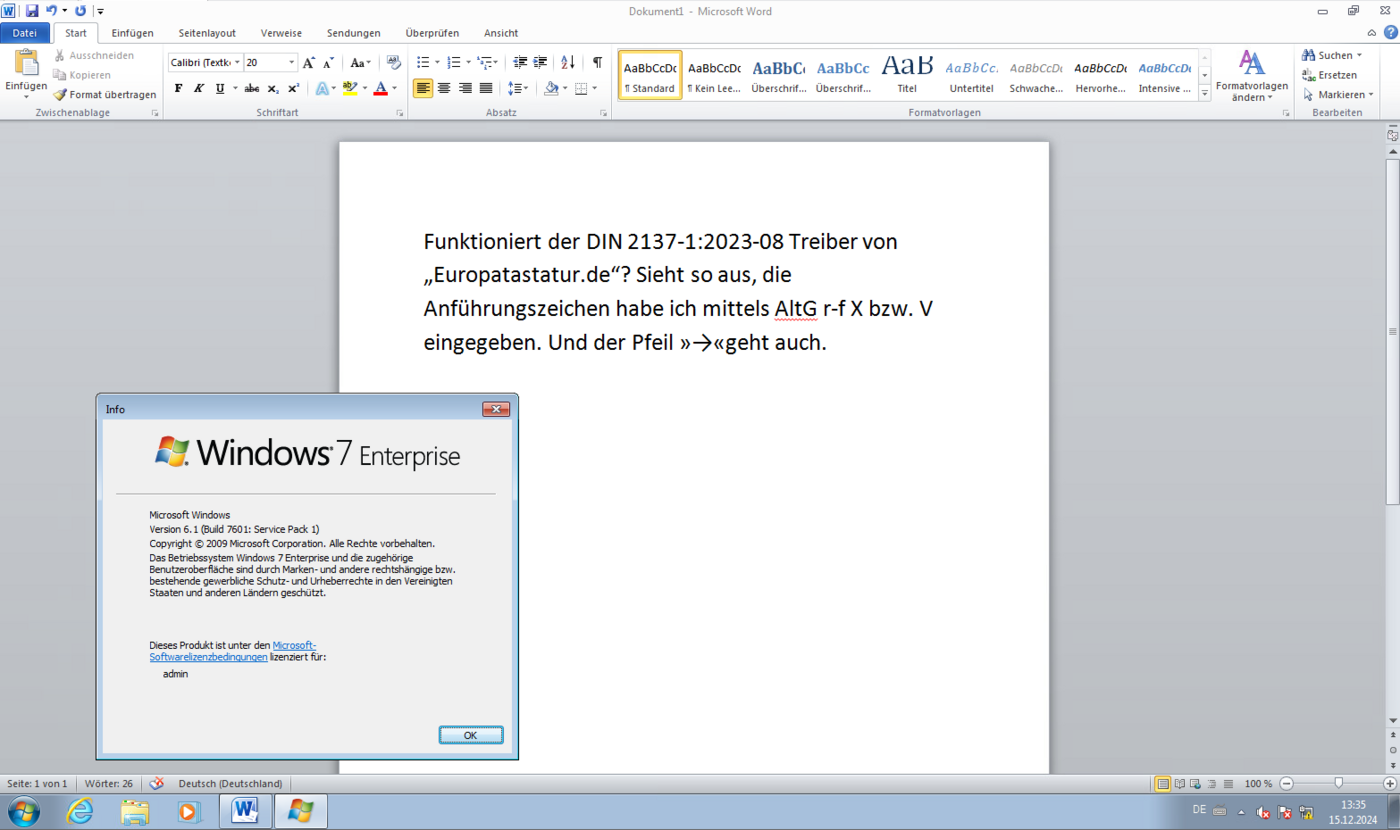Toggle left alignment button
This screenshot has height=830, width=1400.
(x=423, y=88)
